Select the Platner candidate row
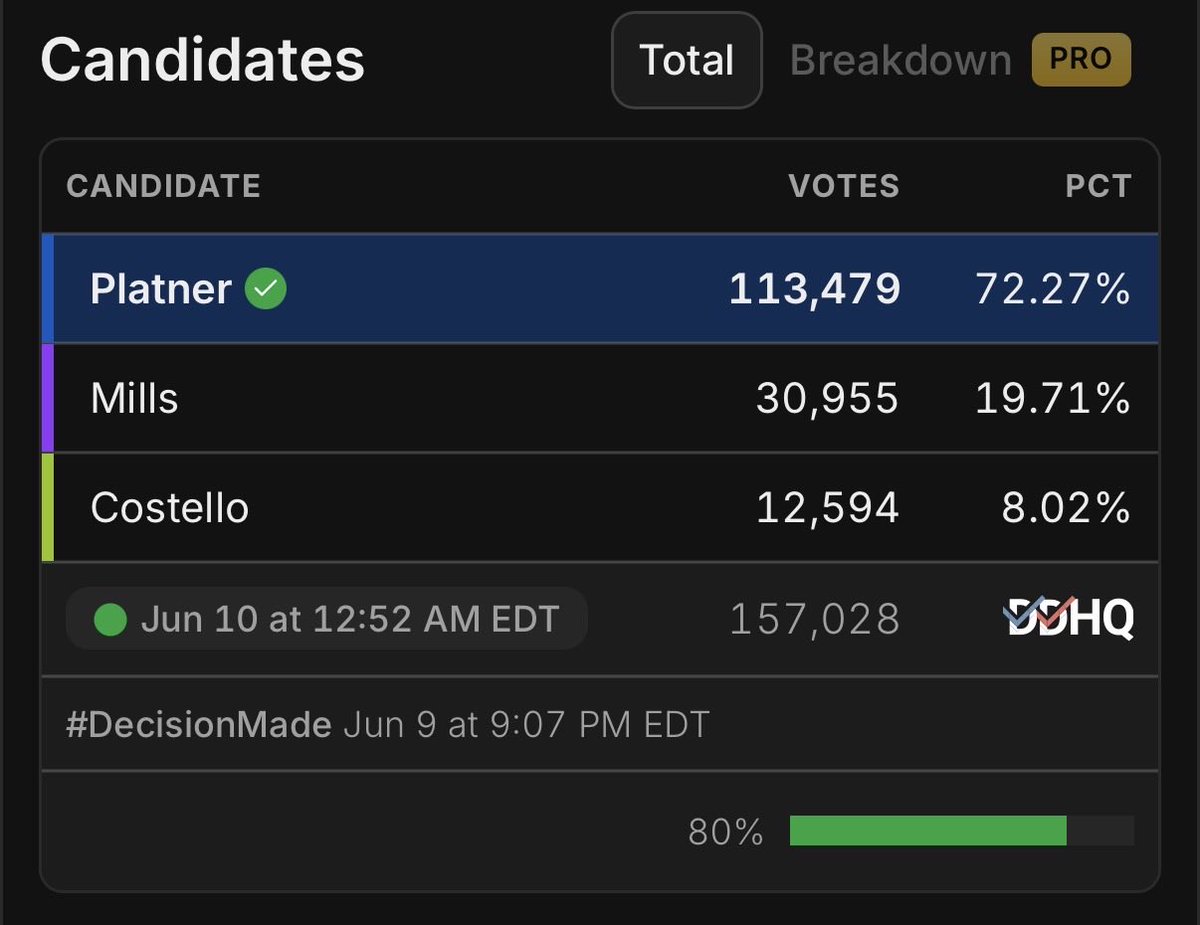The image size is (1200, 925). click(600, 289)
